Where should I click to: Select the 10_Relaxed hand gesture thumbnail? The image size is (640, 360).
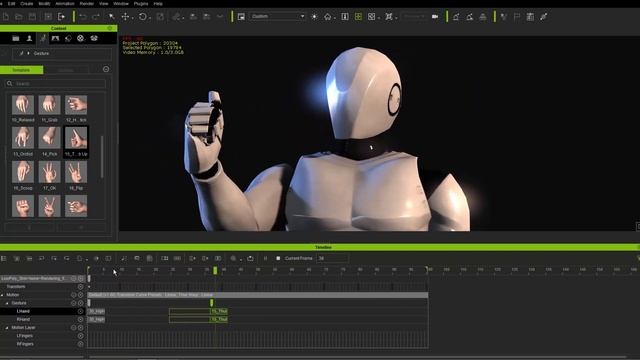23,105
